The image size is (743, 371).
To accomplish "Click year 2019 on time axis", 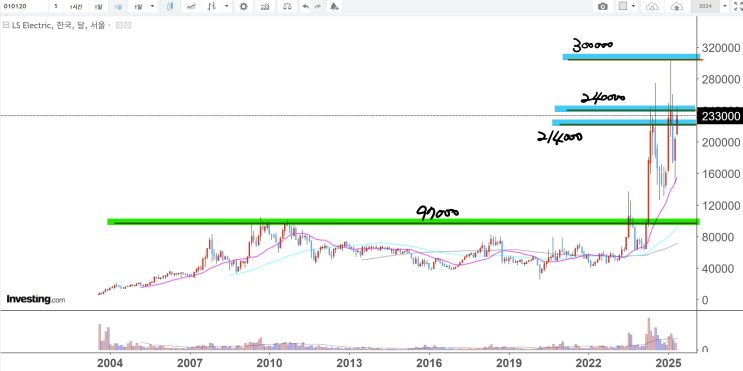I will pyautogui.click(x=509, y=362).
